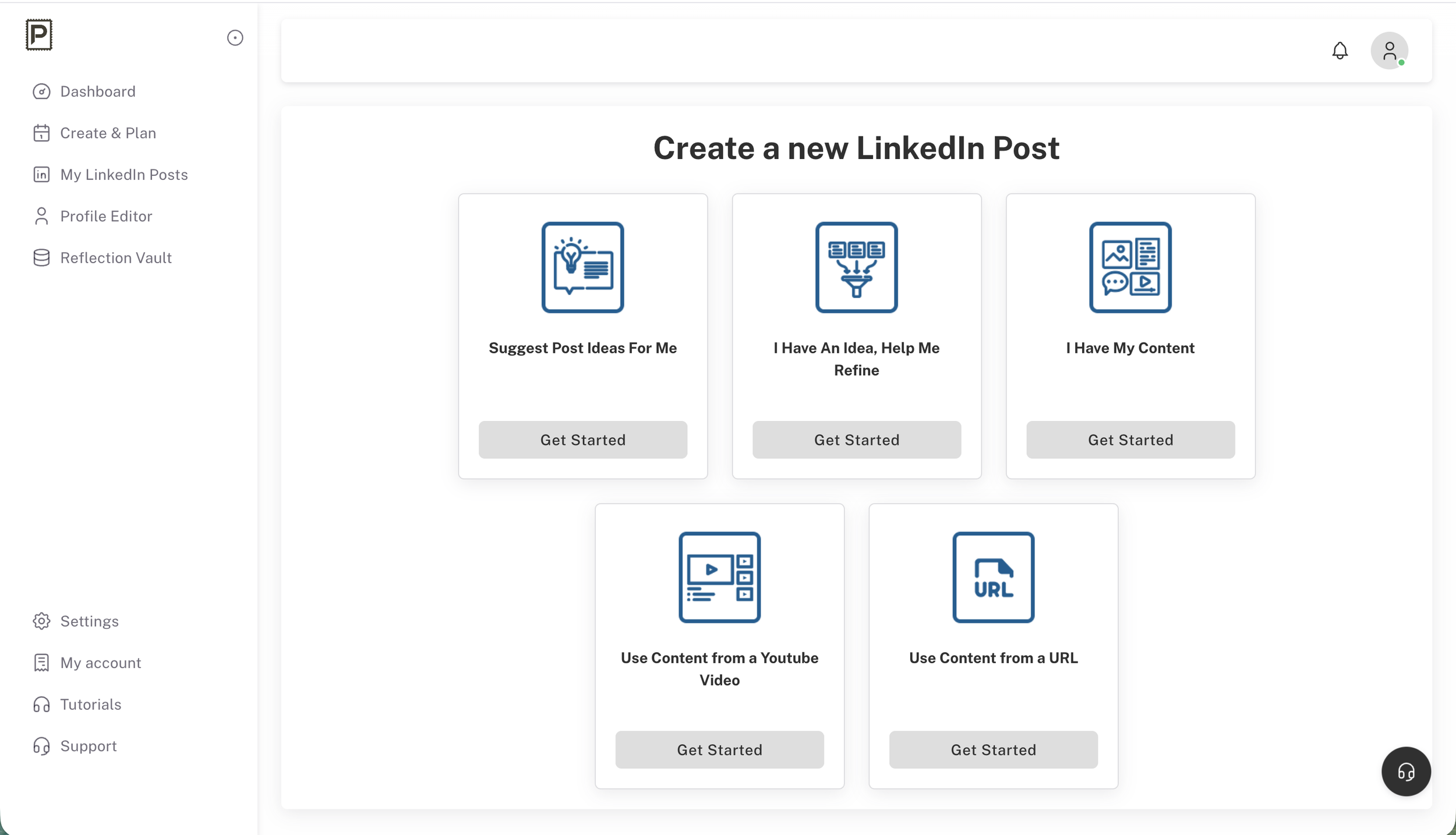This screenshot has width=1456, height=835.
Task: Click the lightbulb Suggest Post Ideas icon
Action: click(582, 267)
